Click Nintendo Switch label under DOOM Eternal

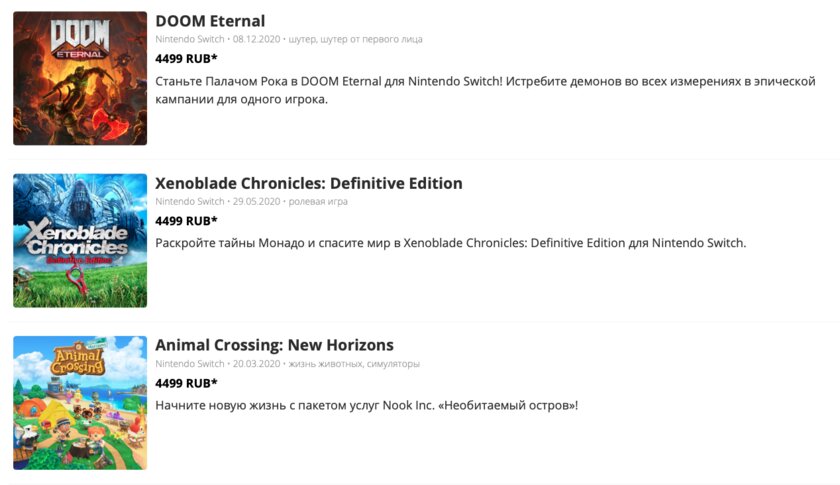pos(190,39)
